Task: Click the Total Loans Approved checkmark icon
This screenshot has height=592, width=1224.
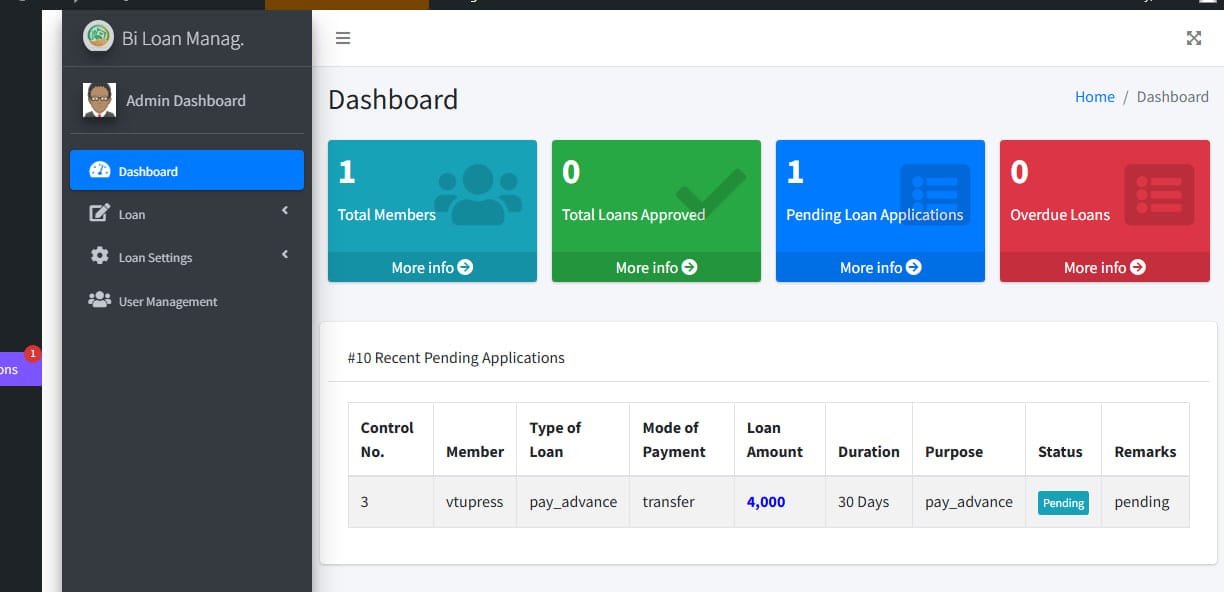Action: [710, 193]
